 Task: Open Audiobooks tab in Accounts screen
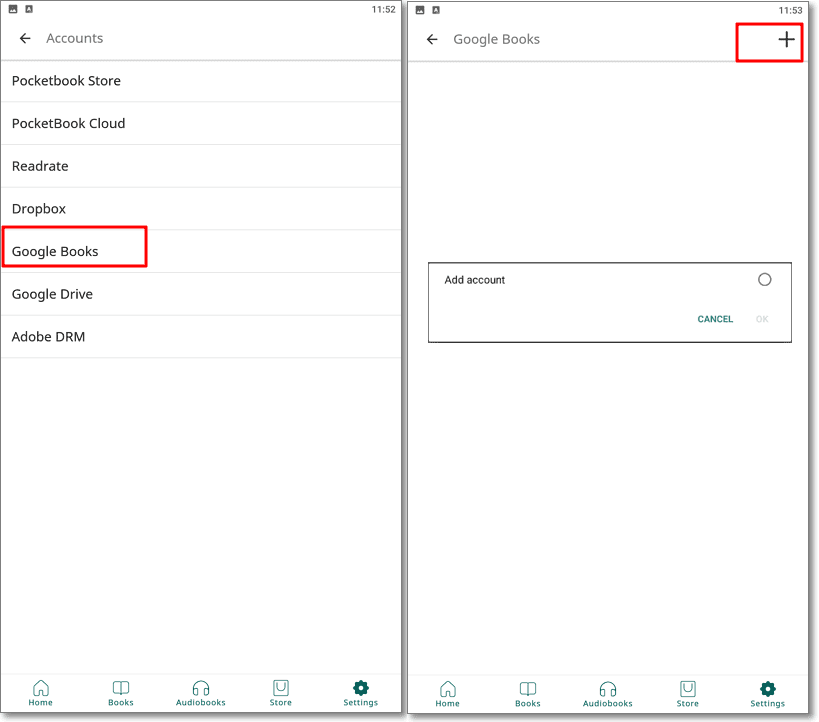[x=201, y=693]
